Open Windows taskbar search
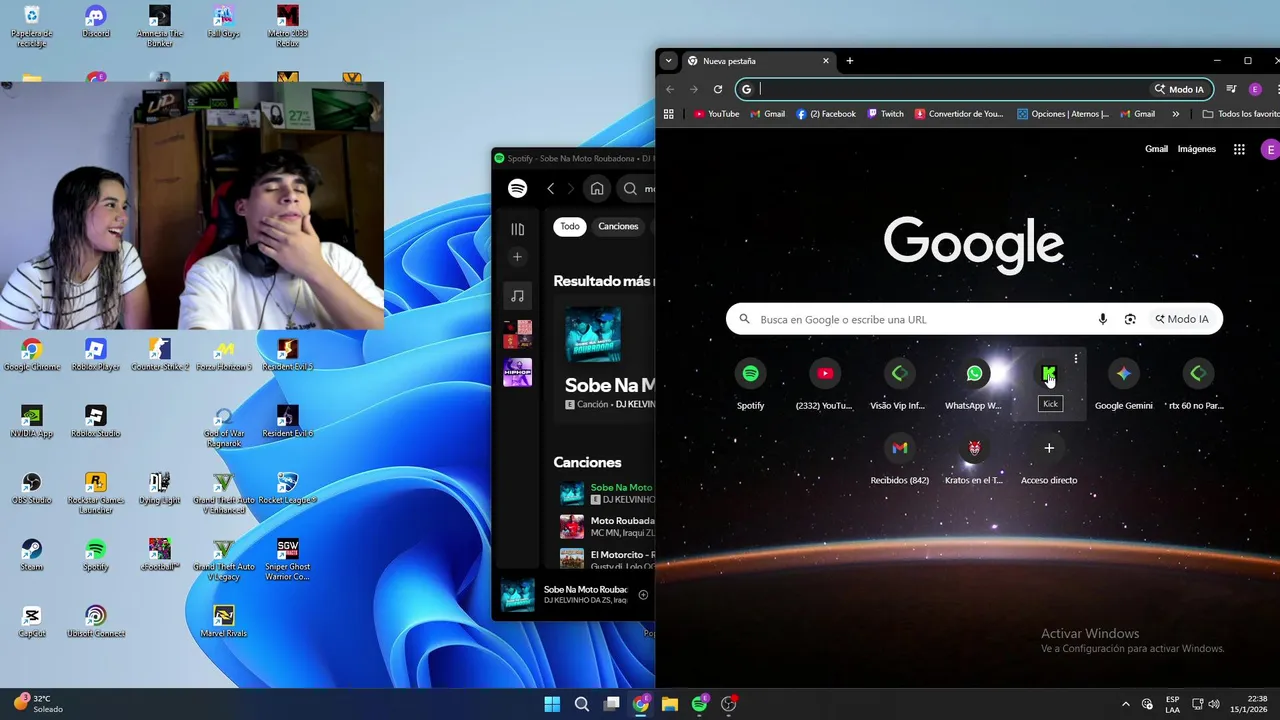1280x720 pixels. pyautogui.click(x=581, y=704)
